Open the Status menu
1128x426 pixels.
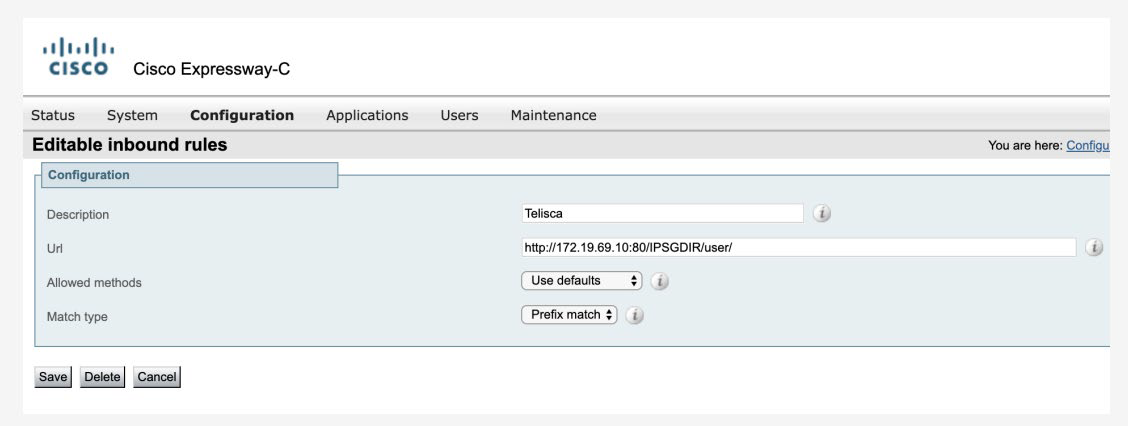click(52, 115)
